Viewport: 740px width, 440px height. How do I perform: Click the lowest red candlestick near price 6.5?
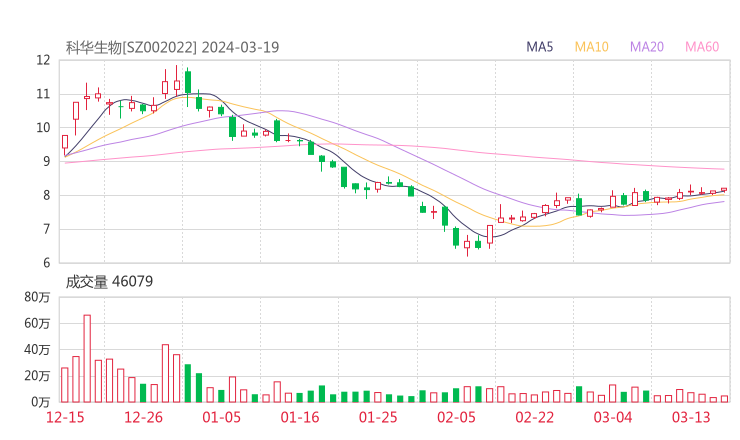467,245
